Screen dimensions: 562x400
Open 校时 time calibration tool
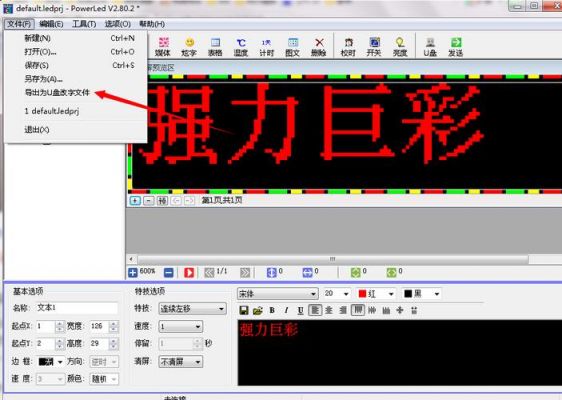[x=348, y=47]
